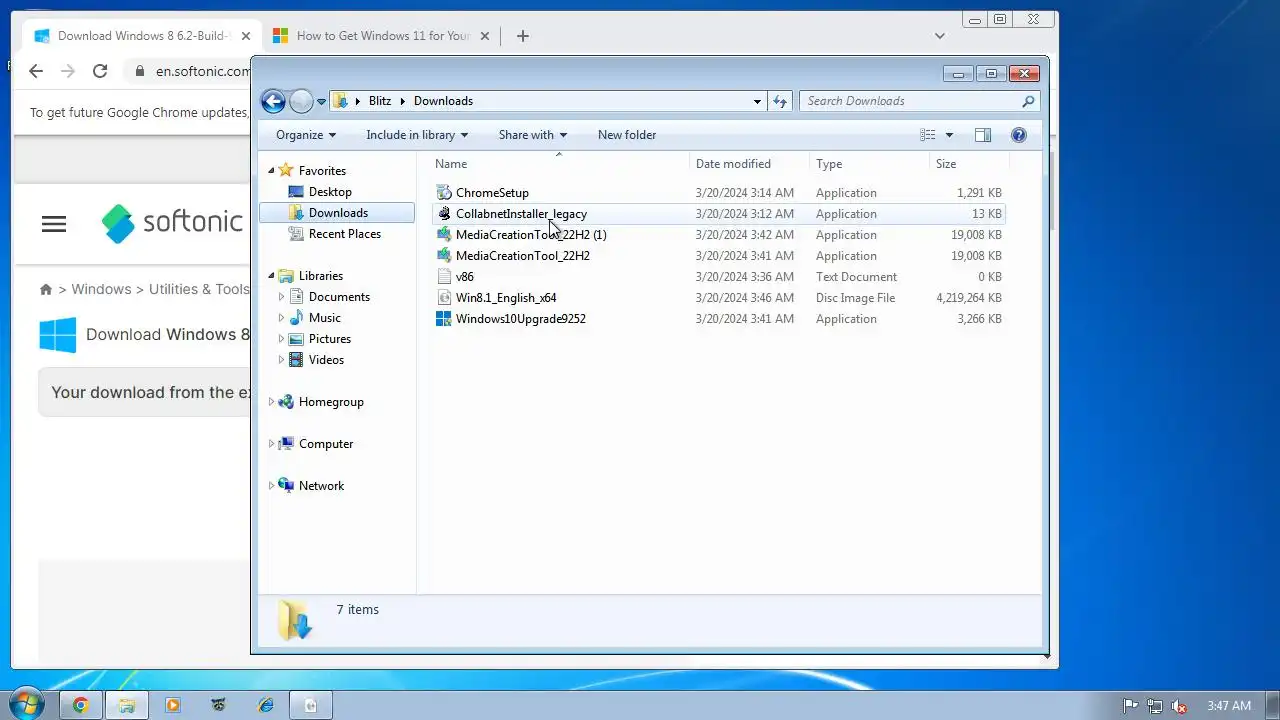The width and height of the screenshot is (1280, 720).
Task: Select the CollabnetInstaller_legacy file icon
Action: tap(444, 214)
